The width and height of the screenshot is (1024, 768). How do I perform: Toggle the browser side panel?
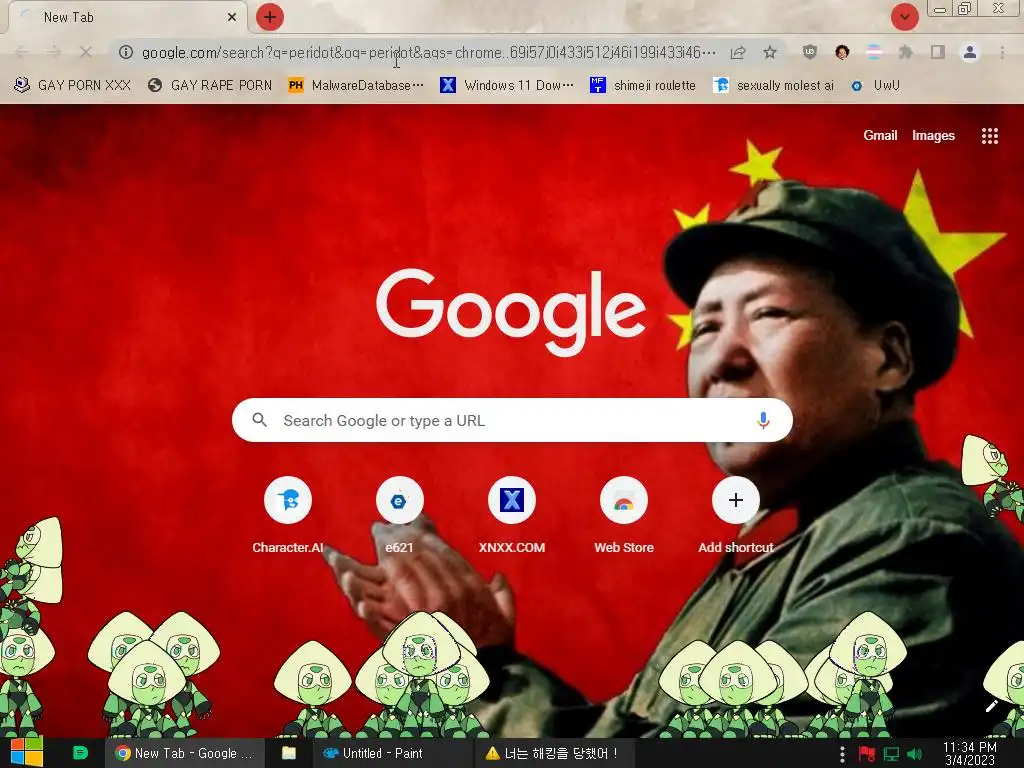[x=938, y=52]
